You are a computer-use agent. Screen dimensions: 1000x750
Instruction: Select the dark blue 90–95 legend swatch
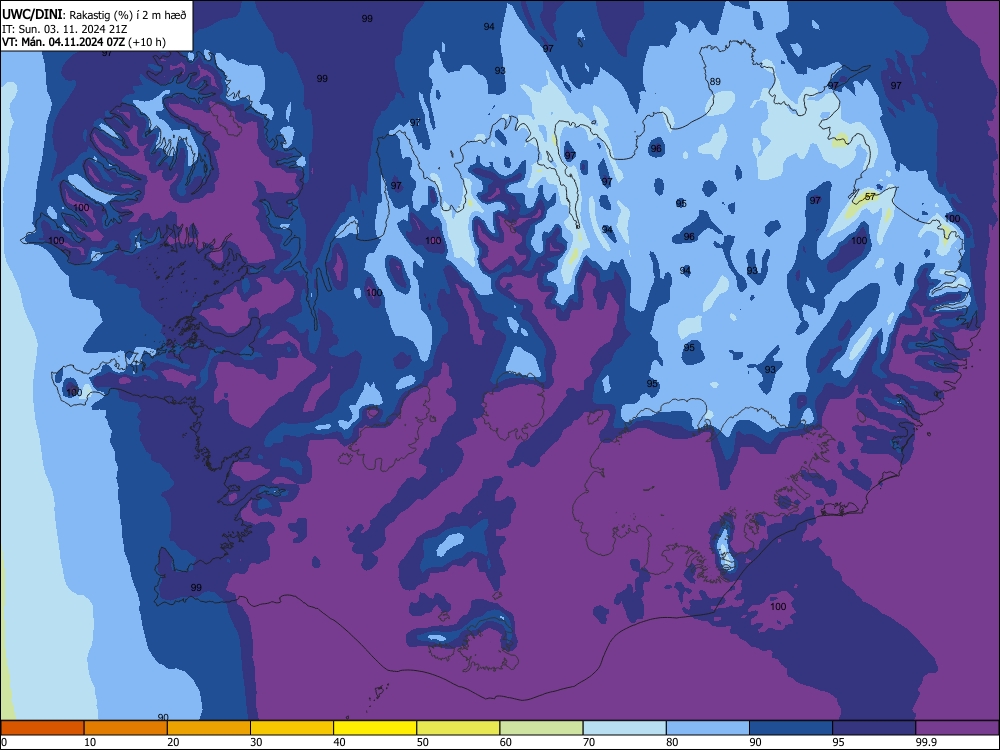pos(791,728)
